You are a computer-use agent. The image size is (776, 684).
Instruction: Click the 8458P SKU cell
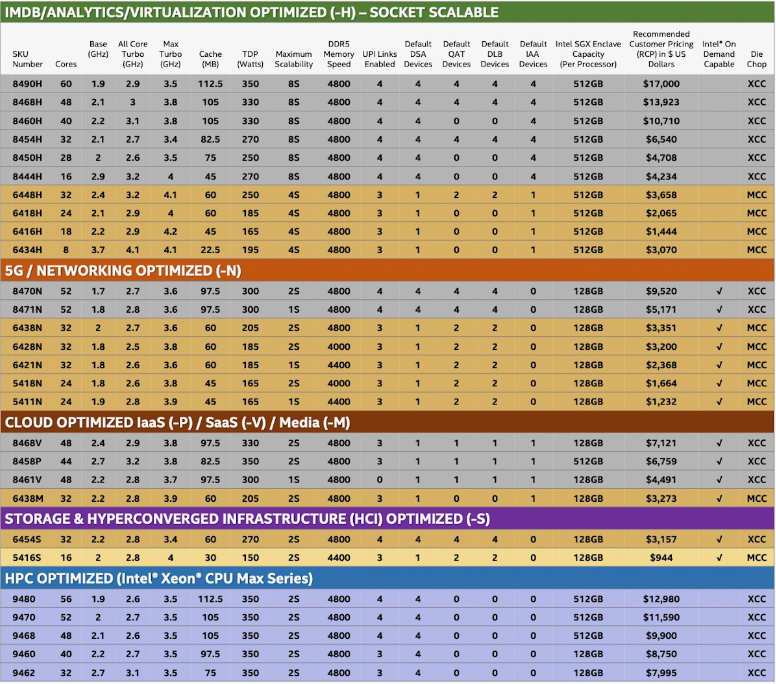point(27,461)
